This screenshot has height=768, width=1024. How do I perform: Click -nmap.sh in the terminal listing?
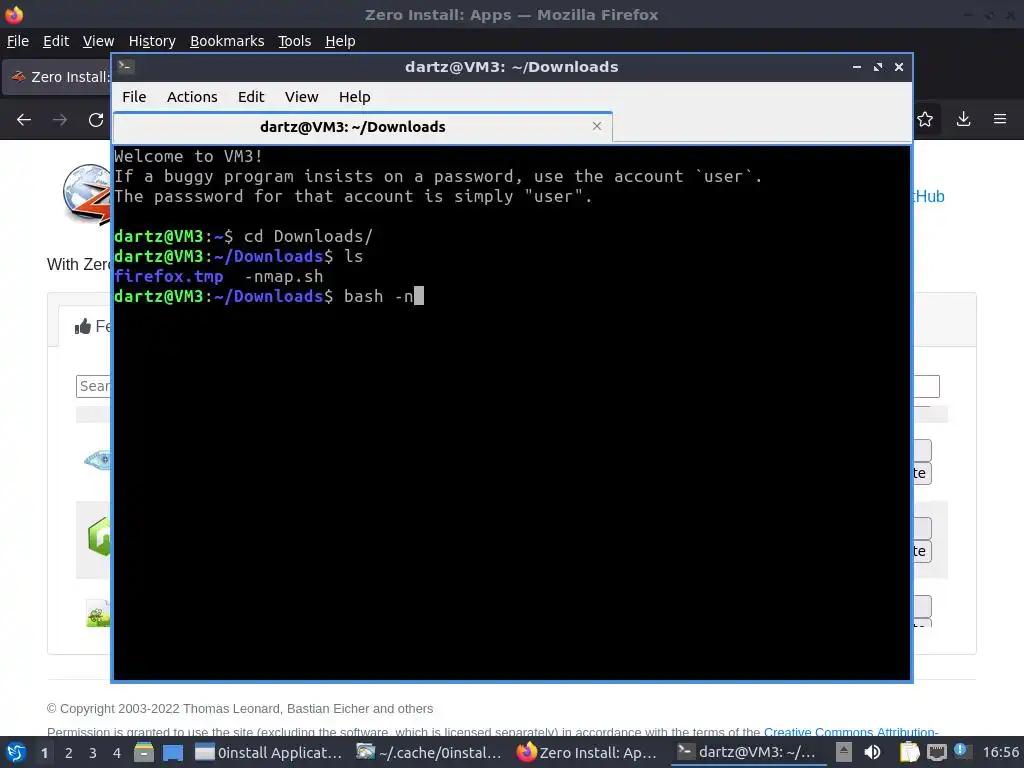coord(283,276)
